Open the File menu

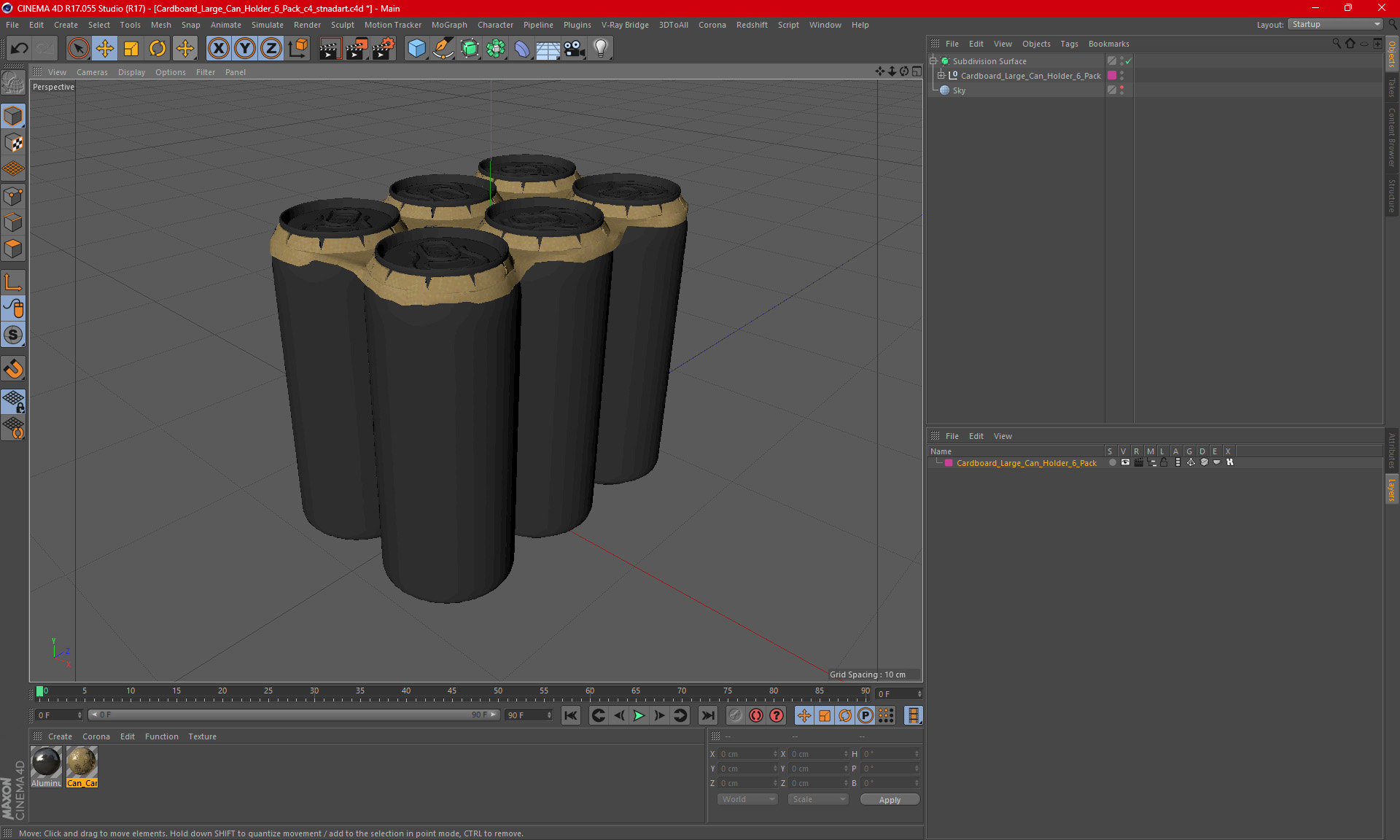12,25
